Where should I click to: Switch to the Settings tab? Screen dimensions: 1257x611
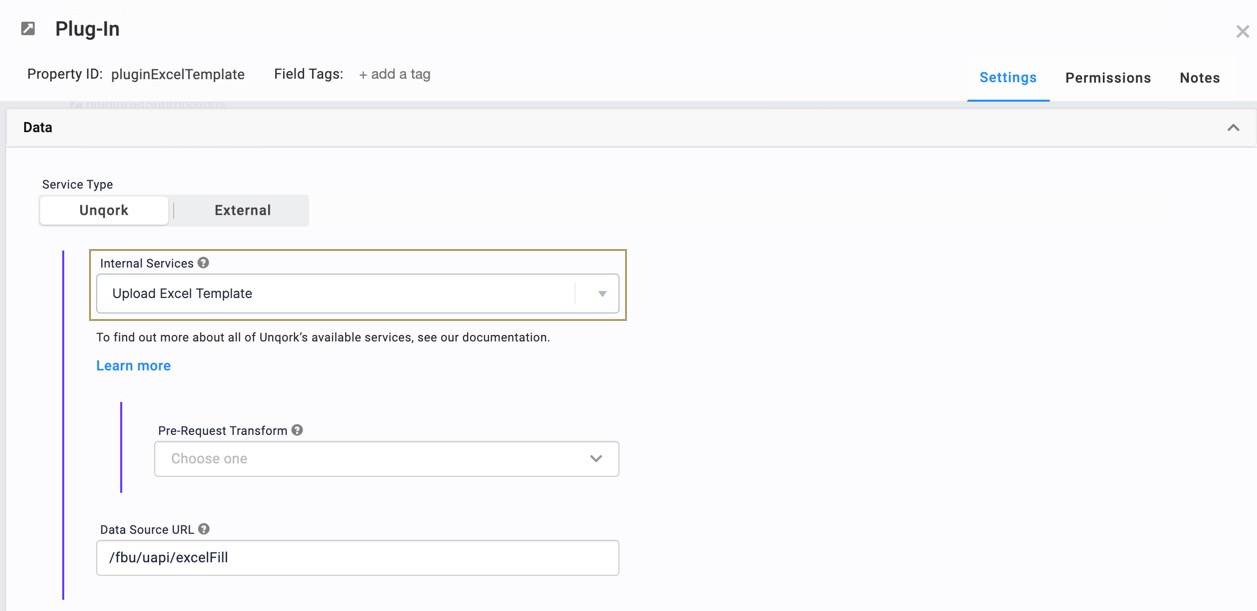coord(1008,78)
